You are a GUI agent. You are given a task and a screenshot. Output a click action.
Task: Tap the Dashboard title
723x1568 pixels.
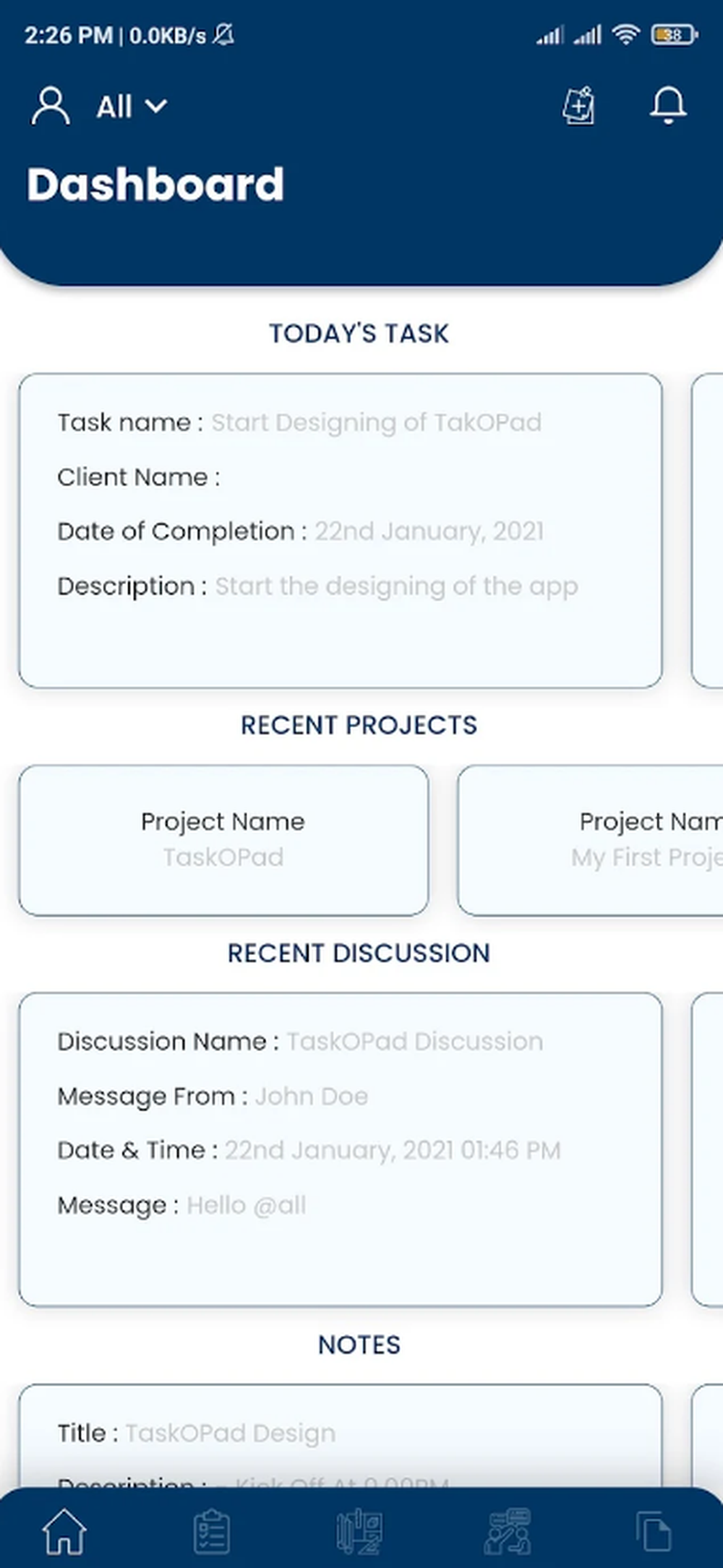point(155,184)
